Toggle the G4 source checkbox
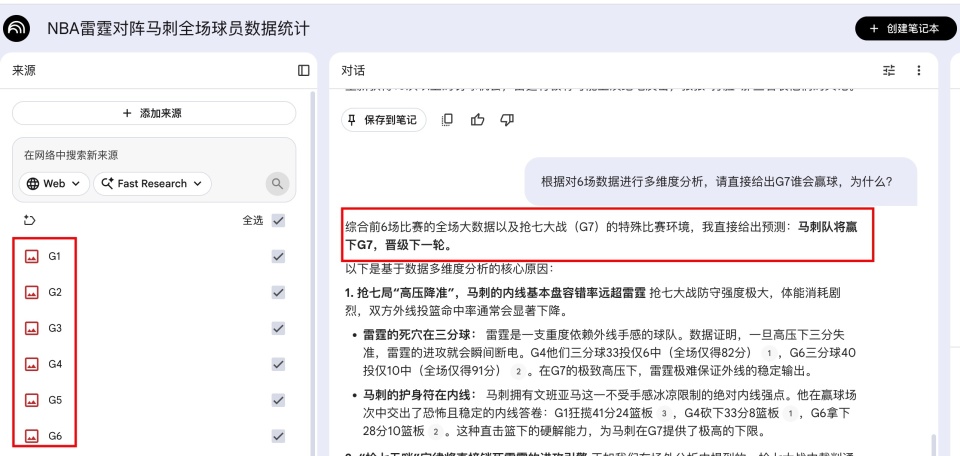Viewport: 960px width, 456px height. point(279,364)
